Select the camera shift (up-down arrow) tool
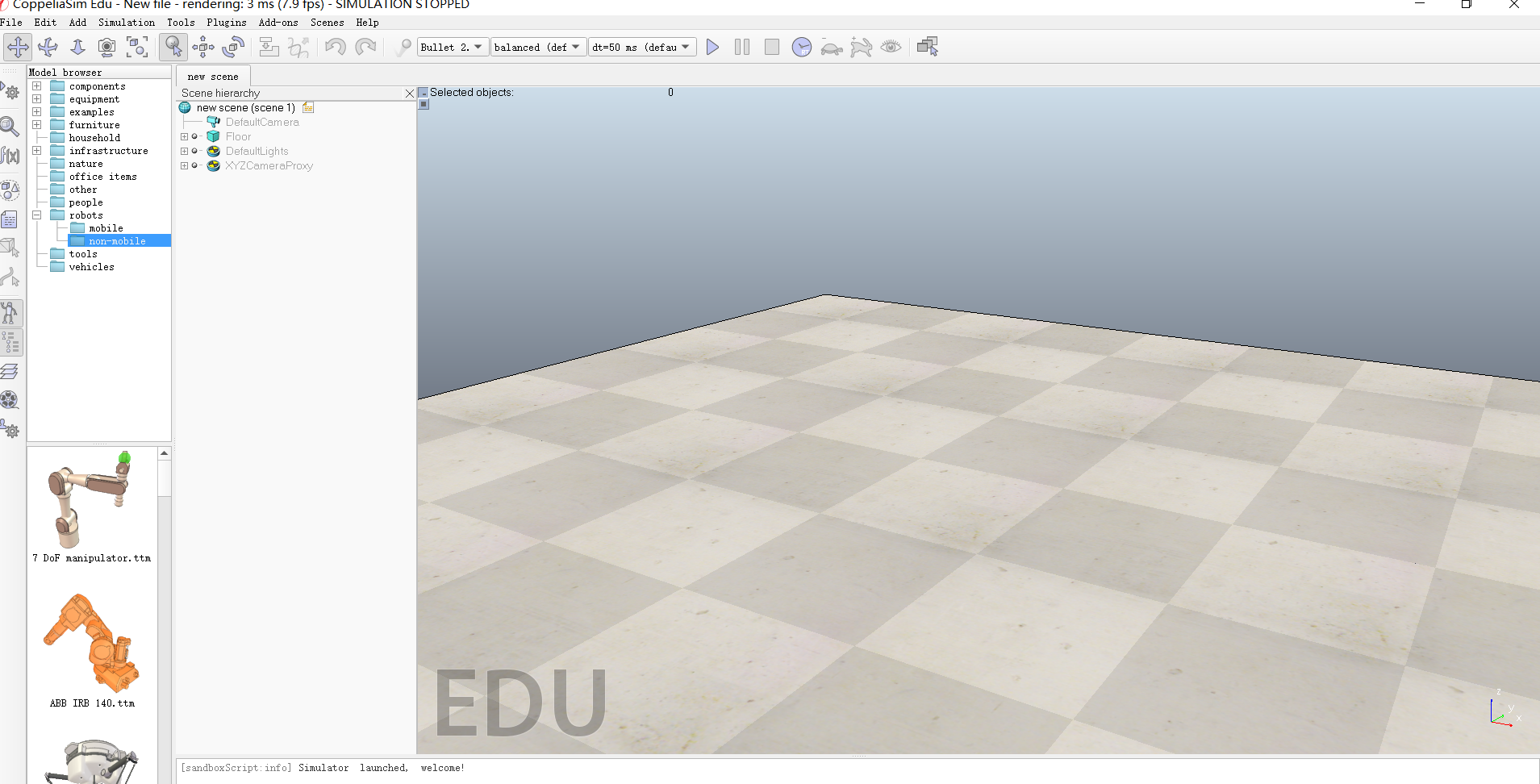The width and height of the screenshot is (1540, 784). click(x=77, y=47)
